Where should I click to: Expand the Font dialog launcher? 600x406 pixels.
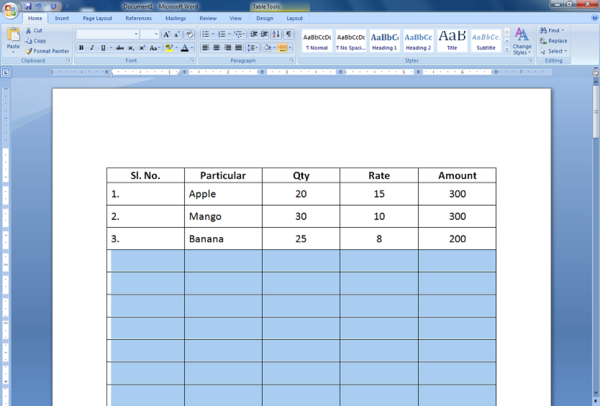pos(192,60)
